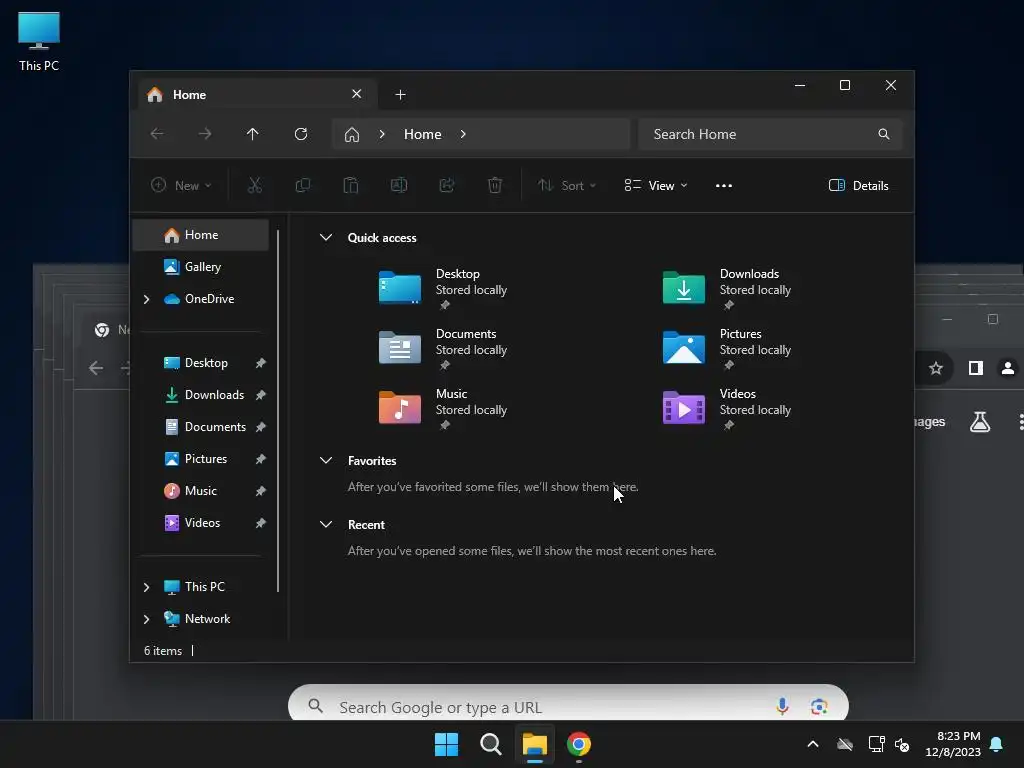Image resolution: width=1024 pixels, height=768 pixels.
Task: Toggle the Details pane
Action: pyautogui.click(x=858, y=185)
